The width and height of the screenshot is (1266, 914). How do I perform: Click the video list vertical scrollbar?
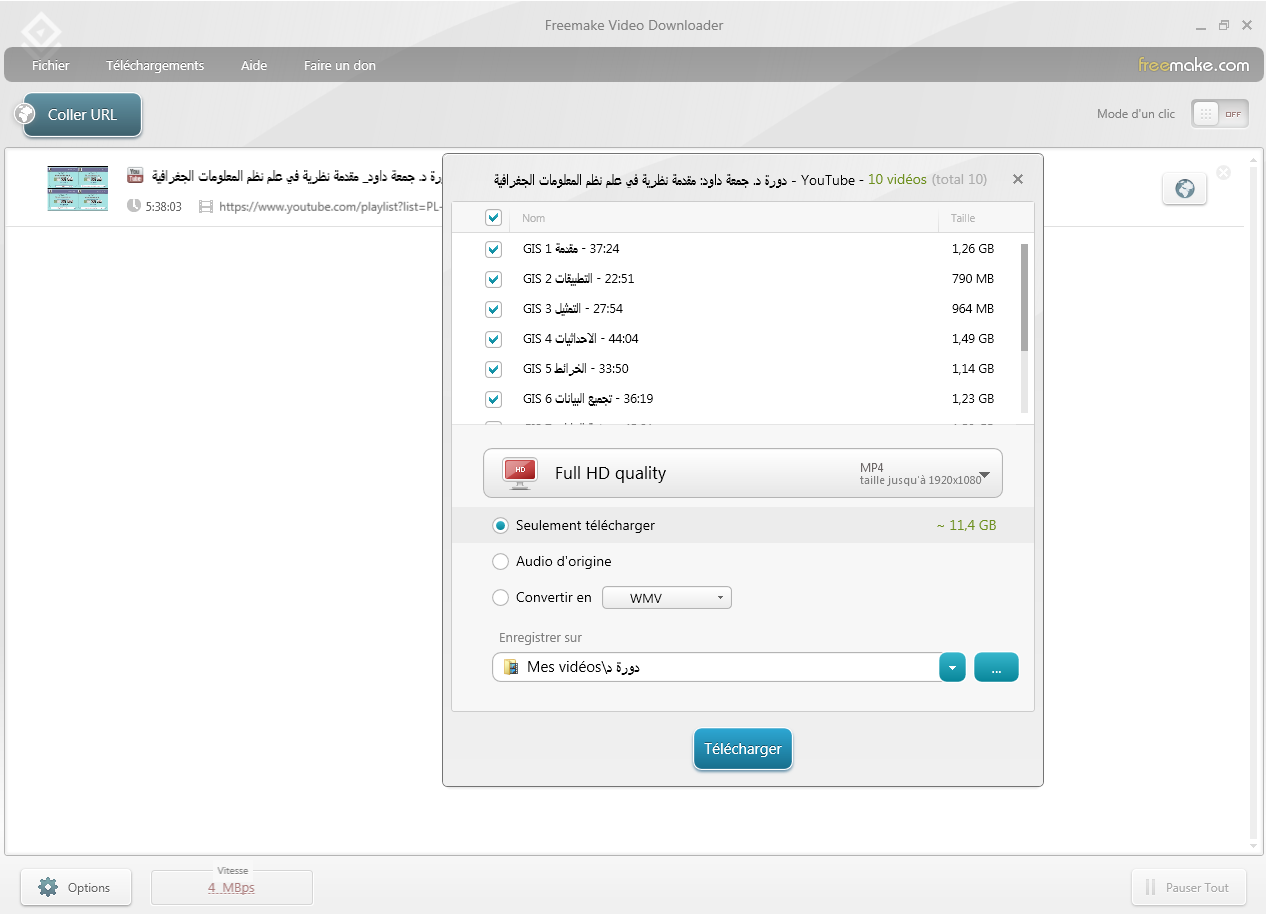tap(1024, 297)
